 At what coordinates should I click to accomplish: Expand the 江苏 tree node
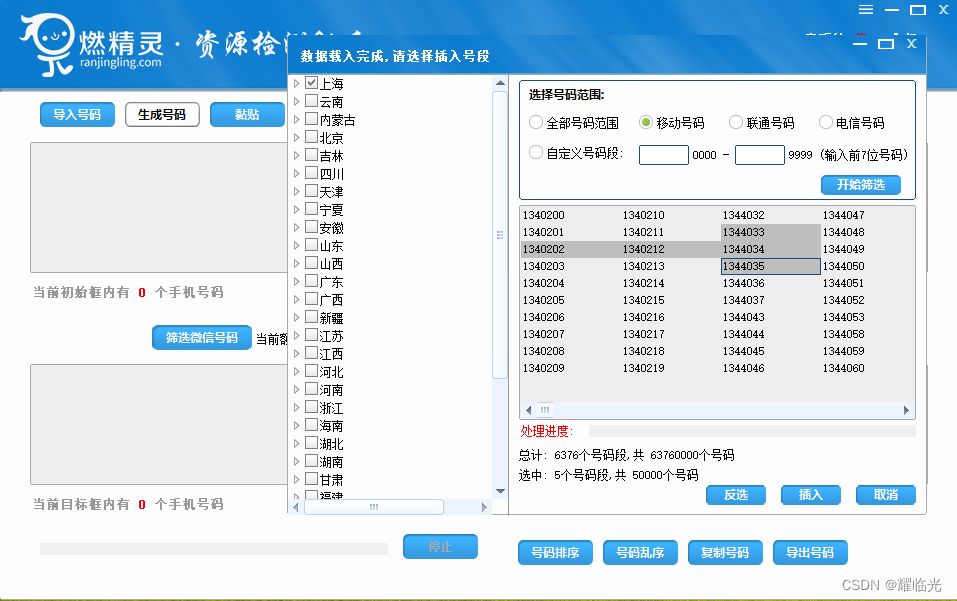[296, 335]
